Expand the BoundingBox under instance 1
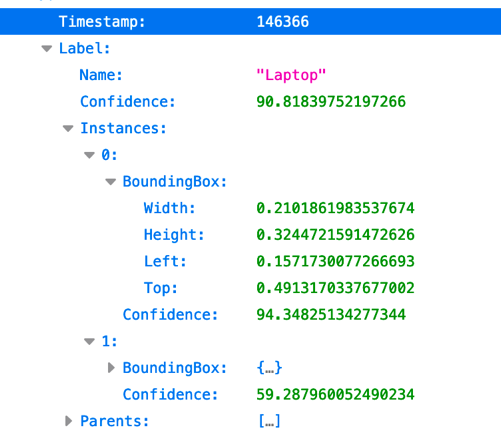Viewport: 501px width, 437px height. tap(111, 368)
